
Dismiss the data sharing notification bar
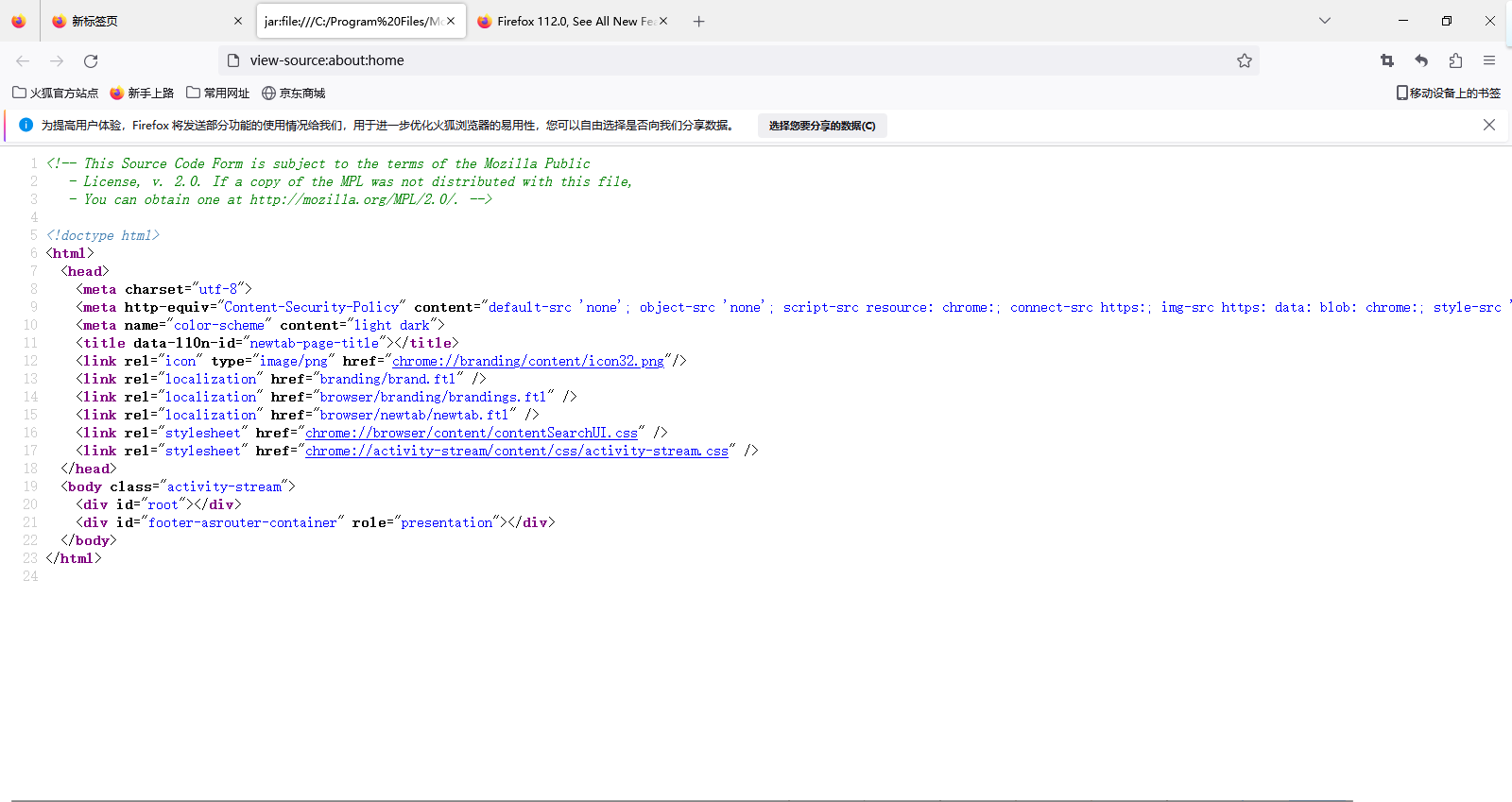(x=1488, y=125)
